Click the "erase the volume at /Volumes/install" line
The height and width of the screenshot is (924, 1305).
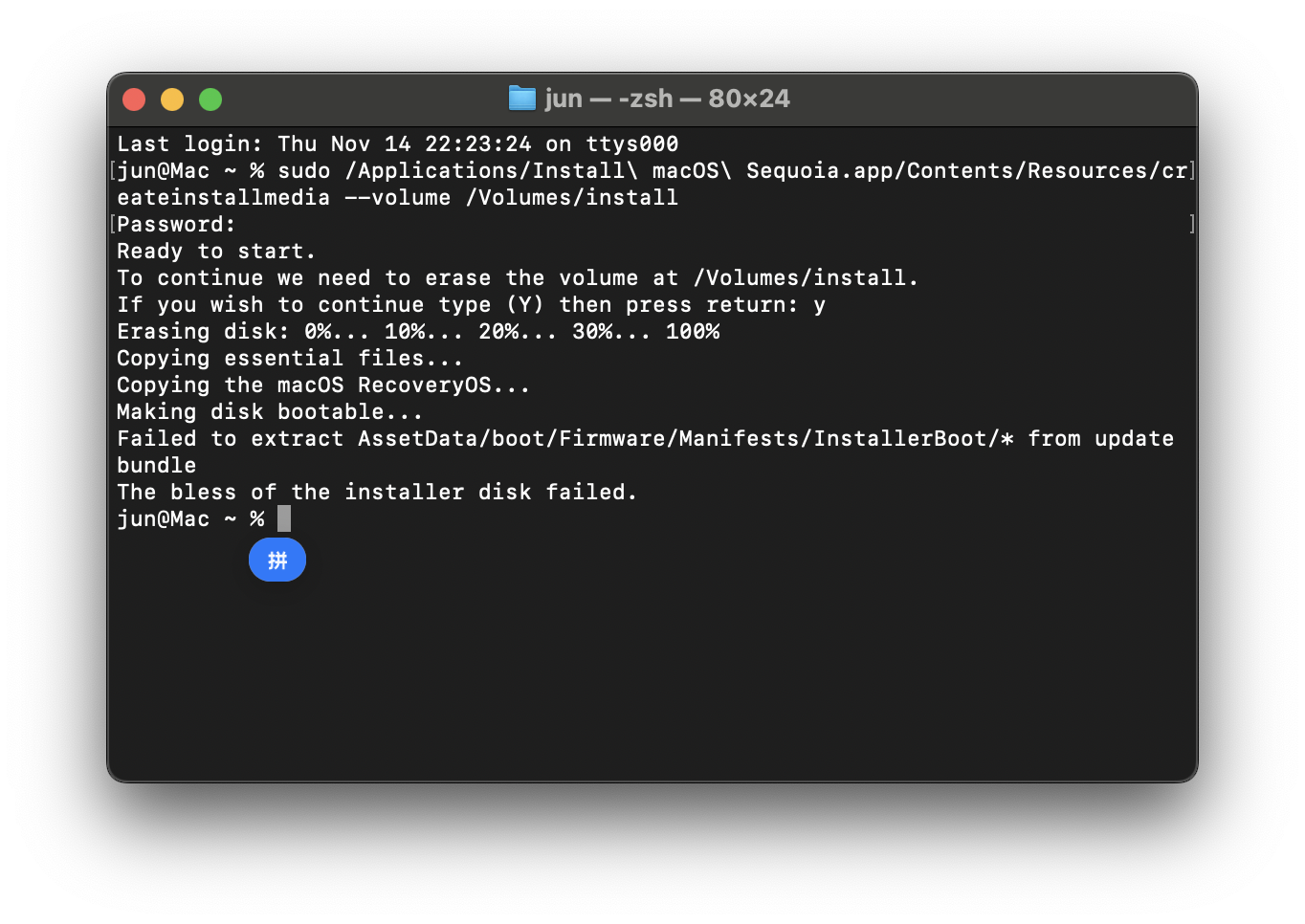[517, 278]
